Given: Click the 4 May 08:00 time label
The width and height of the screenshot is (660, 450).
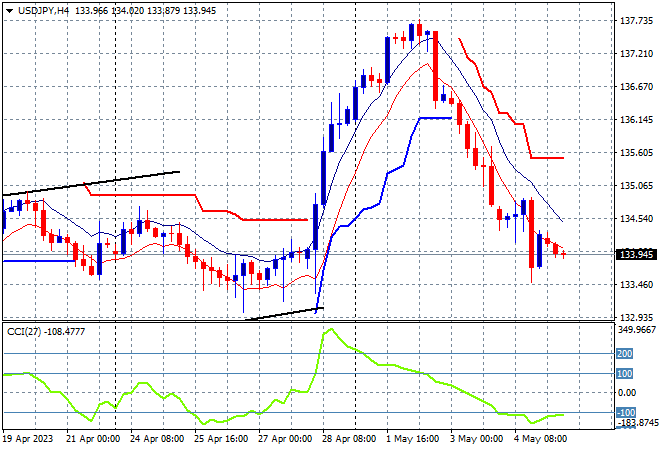Looking at the screenshot, I should click(x=540, y=439).
